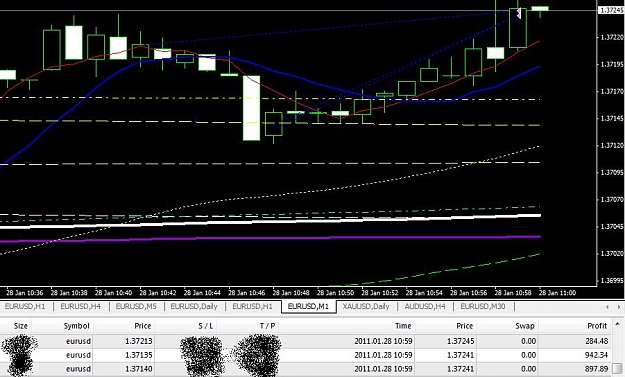Sort trades by the Size column header
This screenshot has width=625, height=377.
[x=20, y=326]
